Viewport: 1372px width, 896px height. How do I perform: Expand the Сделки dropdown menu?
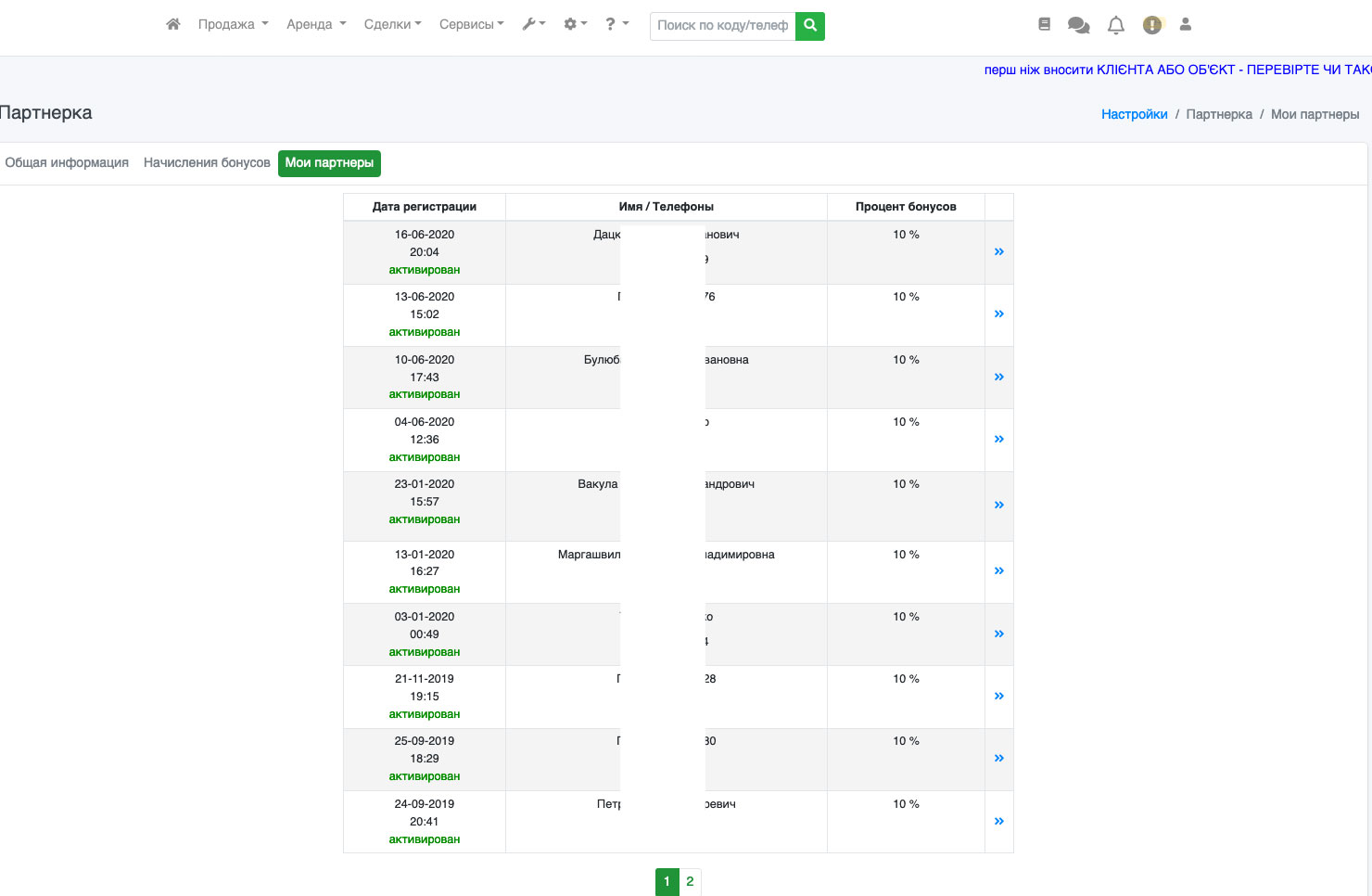[392, 25]
